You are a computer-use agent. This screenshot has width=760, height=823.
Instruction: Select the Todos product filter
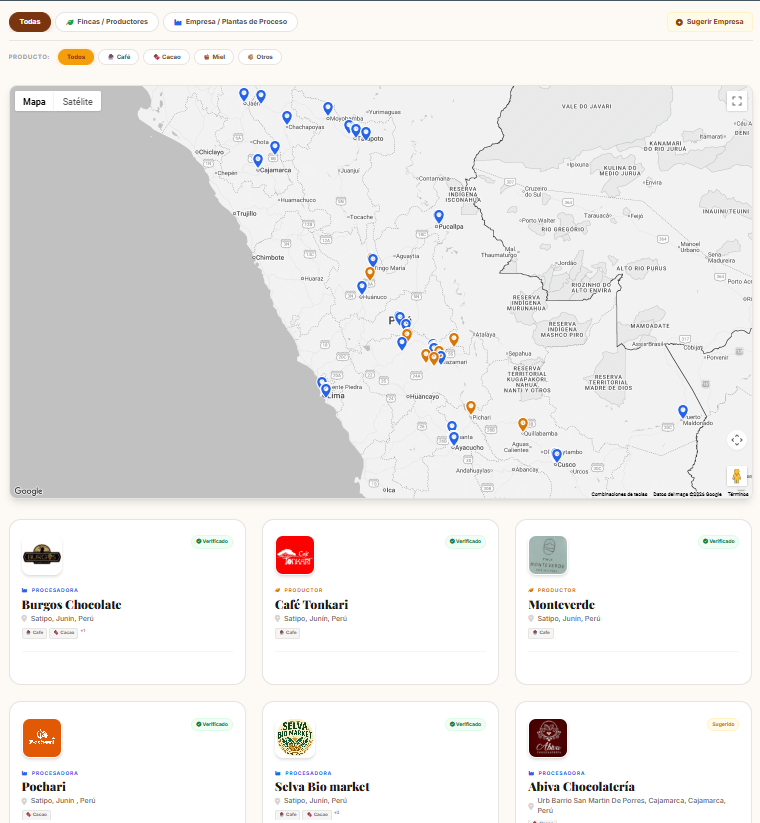point(76,57)
